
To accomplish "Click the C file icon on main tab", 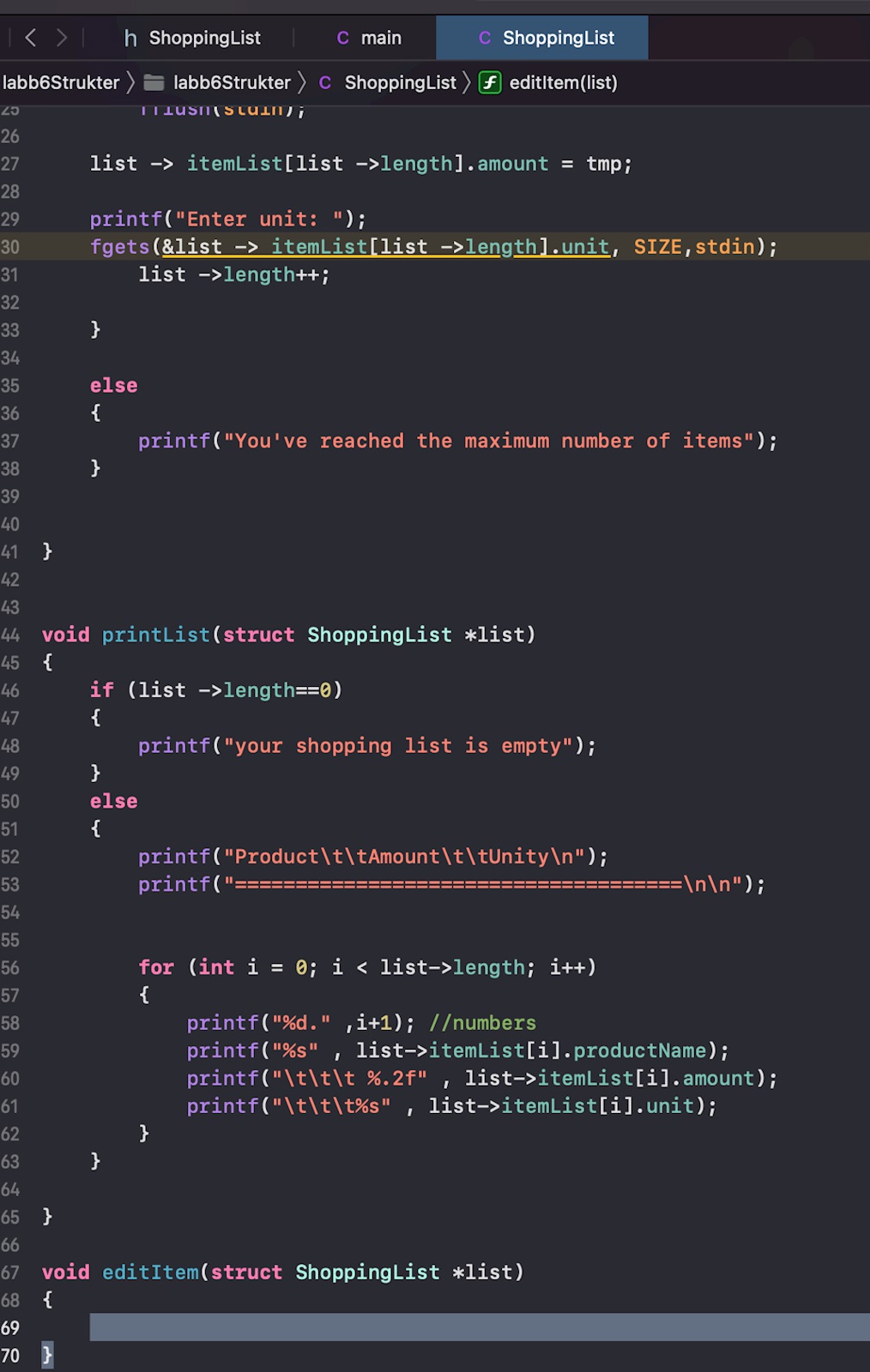I will coord(342,39).
